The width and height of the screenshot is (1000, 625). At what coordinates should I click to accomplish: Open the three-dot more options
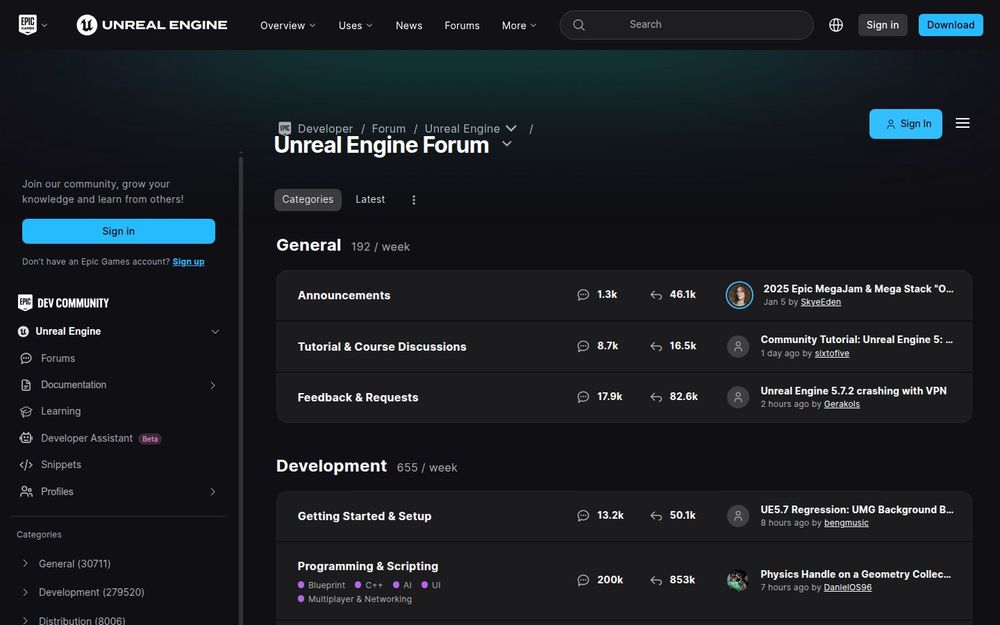pyautogui.click(x=413, y=200)
